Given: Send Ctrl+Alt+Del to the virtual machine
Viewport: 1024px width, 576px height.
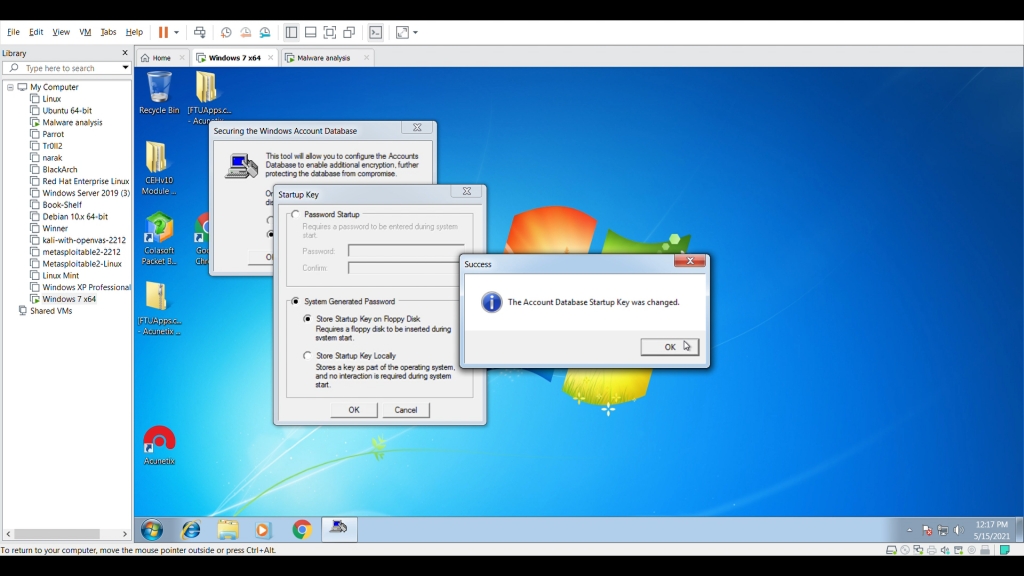Looking at the screenshot, I should coord(200,32).
